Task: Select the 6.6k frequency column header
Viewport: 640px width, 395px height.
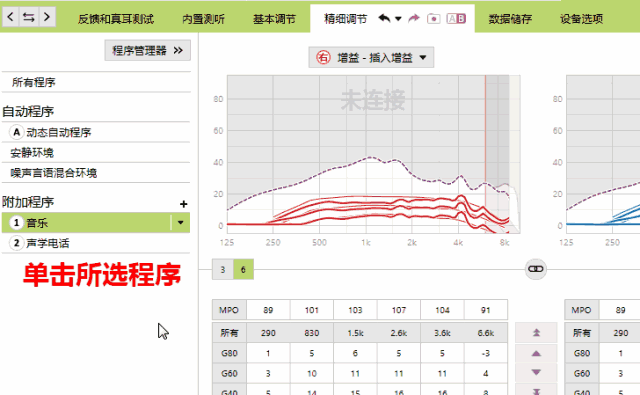Action: pyautogui.click(x=486, y=333)
